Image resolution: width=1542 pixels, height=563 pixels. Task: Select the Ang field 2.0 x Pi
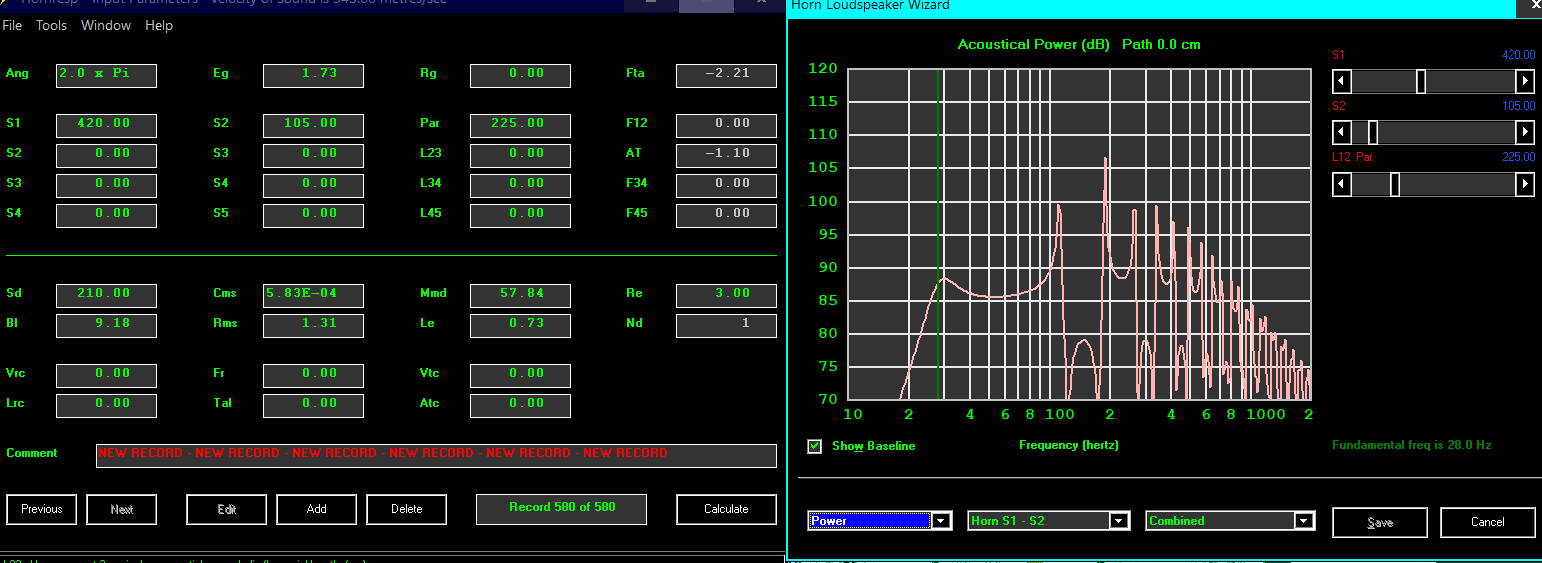(106, 75)
